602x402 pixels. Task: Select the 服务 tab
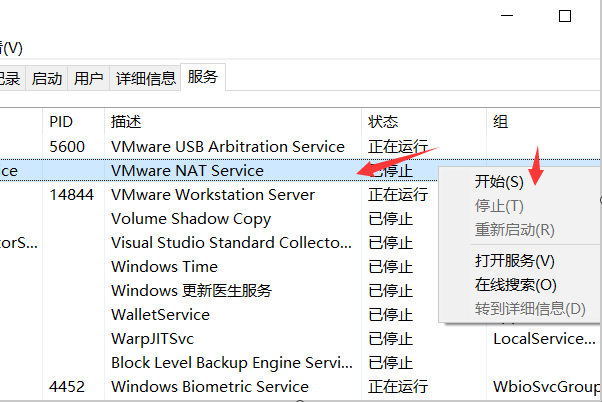point(203,77)
